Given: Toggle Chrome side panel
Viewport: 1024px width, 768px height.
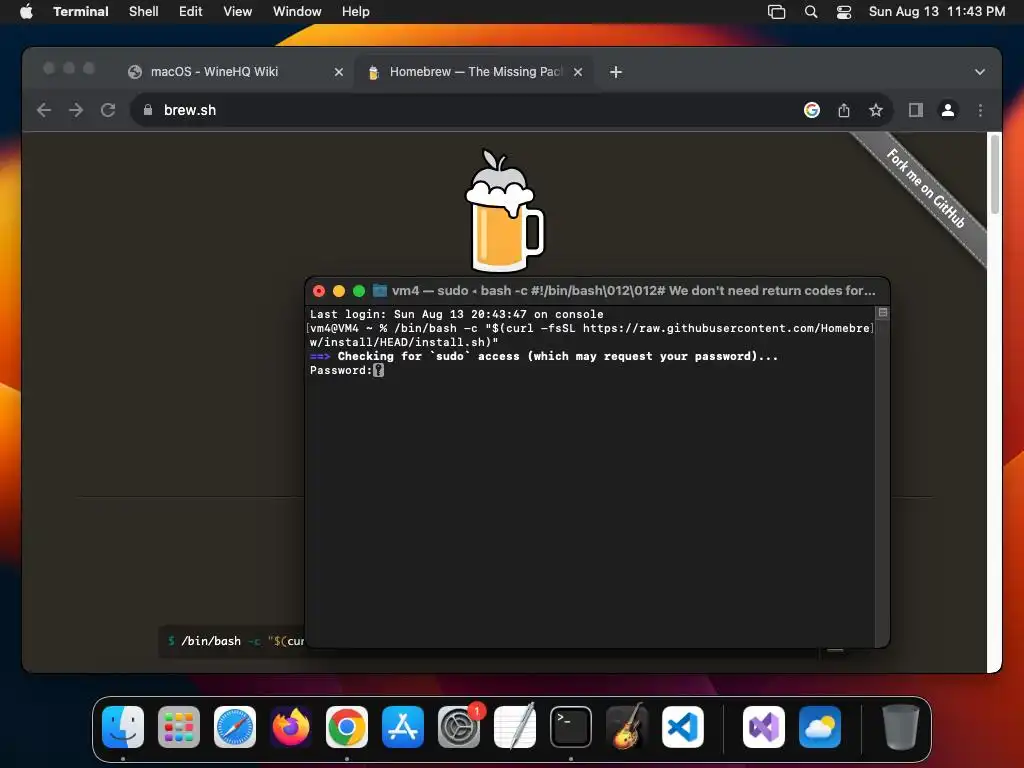Looking at the screenshot, I should 916,110.
